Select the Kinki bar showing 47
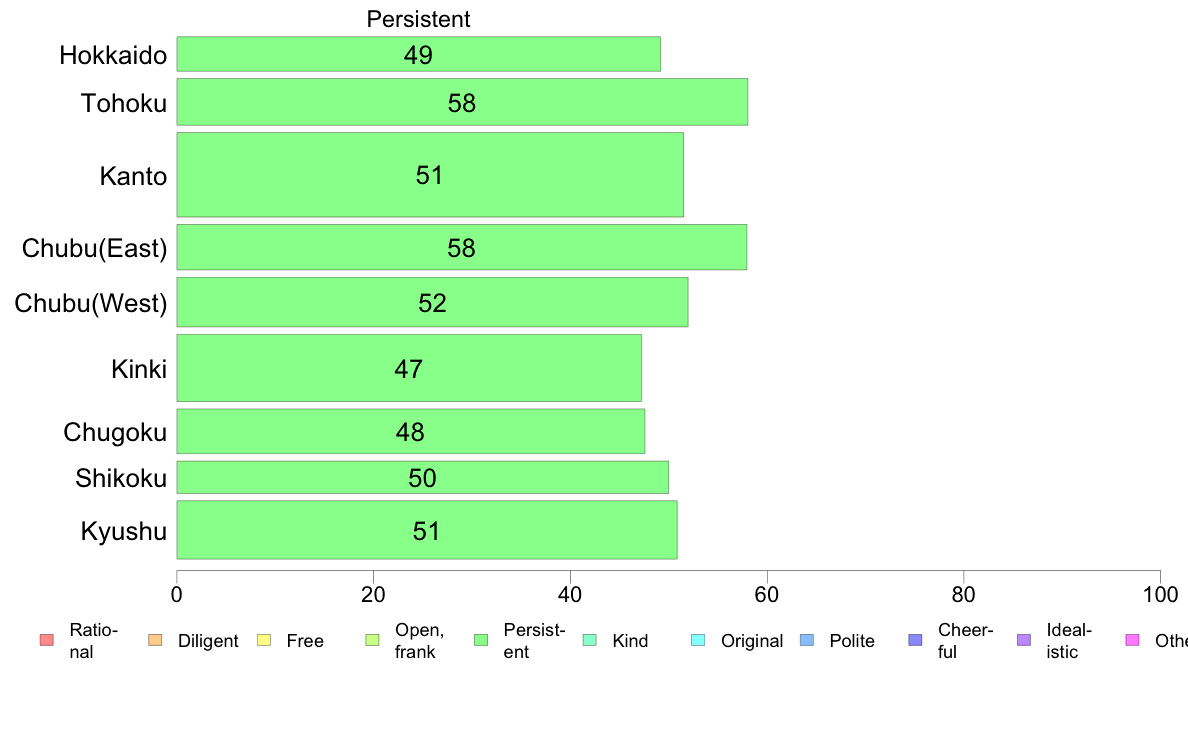Screen dimensions: 1188x736 (408, 368)
